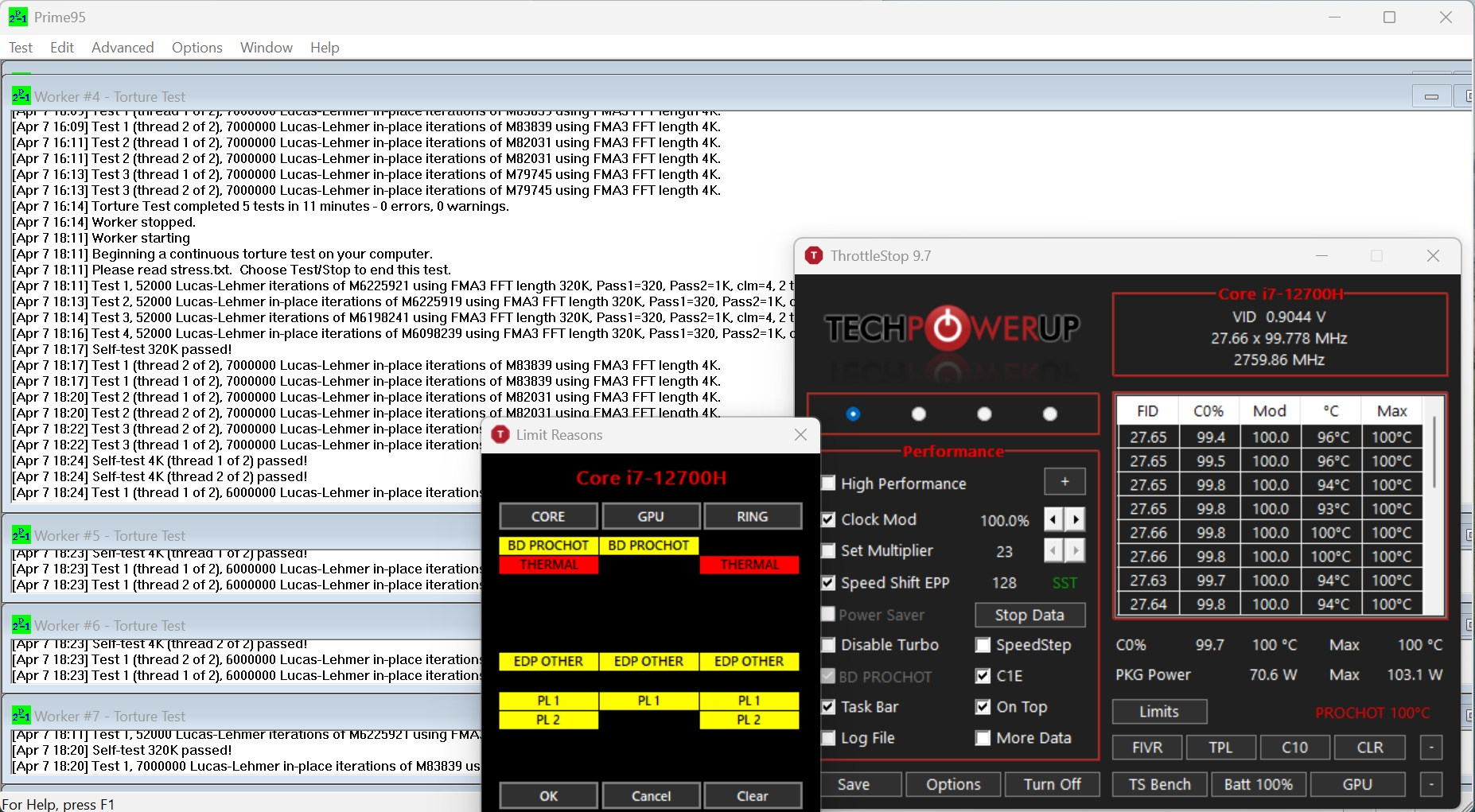Click the minus button next to CLR

pos(1431,748)
